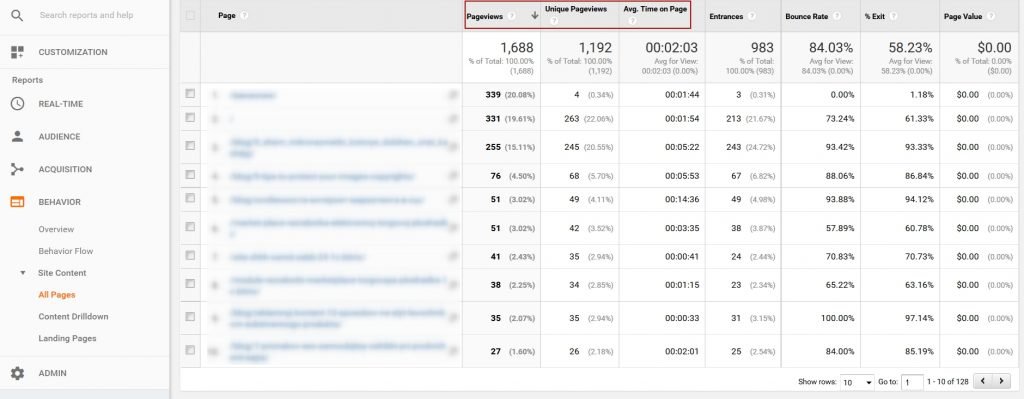Click the Acquisition branching arrows icon
This screenshot has height=399, width=1024.
click(18, 169)
